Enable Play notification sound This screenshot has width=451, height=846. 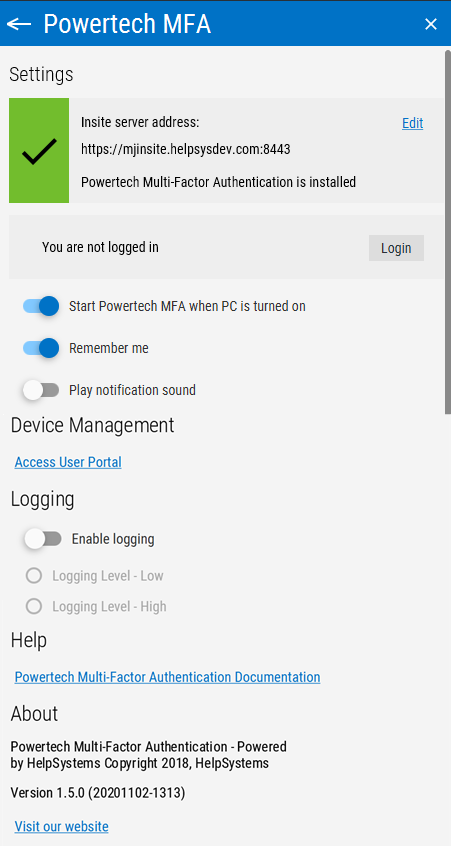[41, 390]
